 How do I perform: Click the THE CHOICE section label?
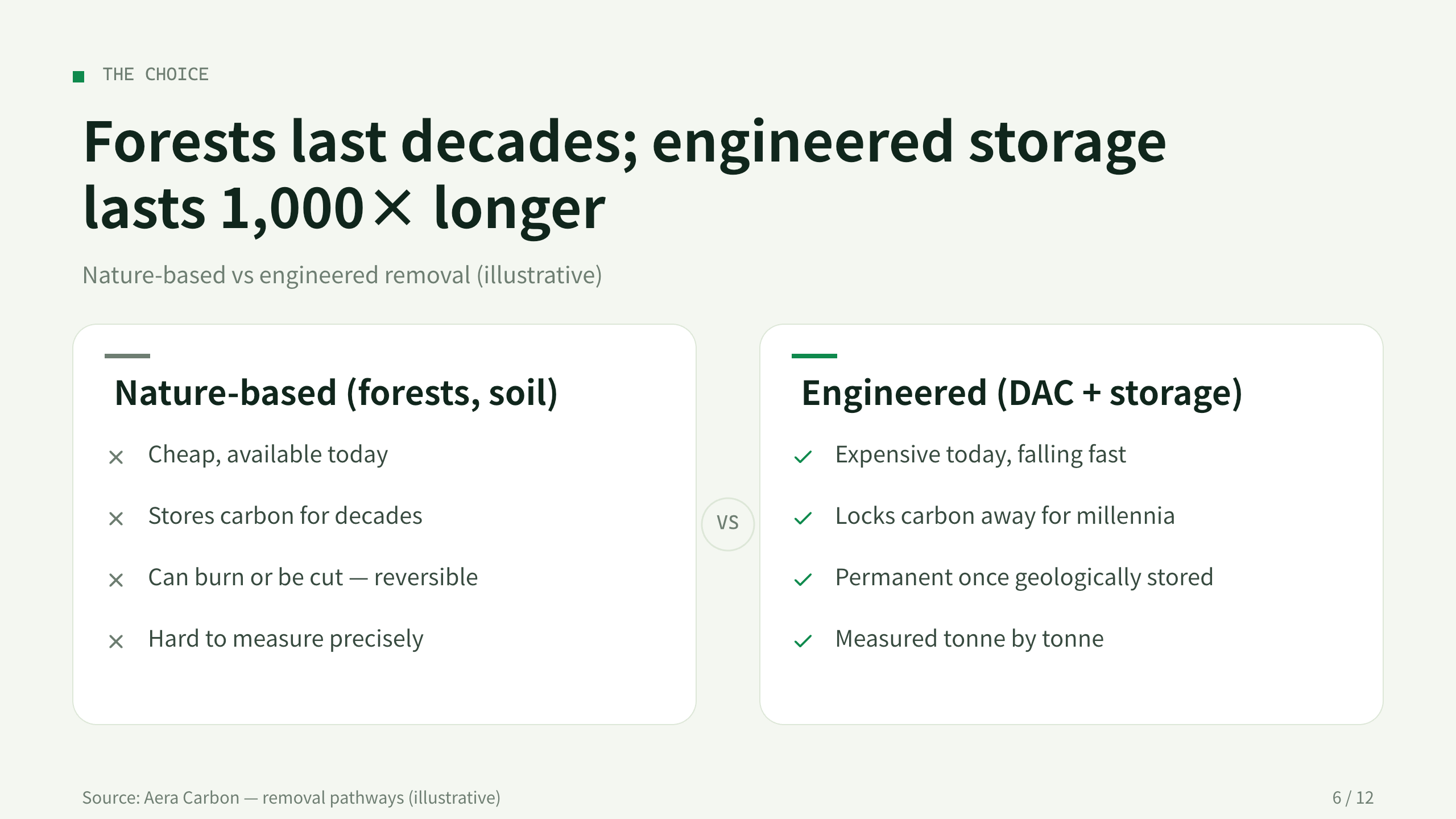point(156,75)
